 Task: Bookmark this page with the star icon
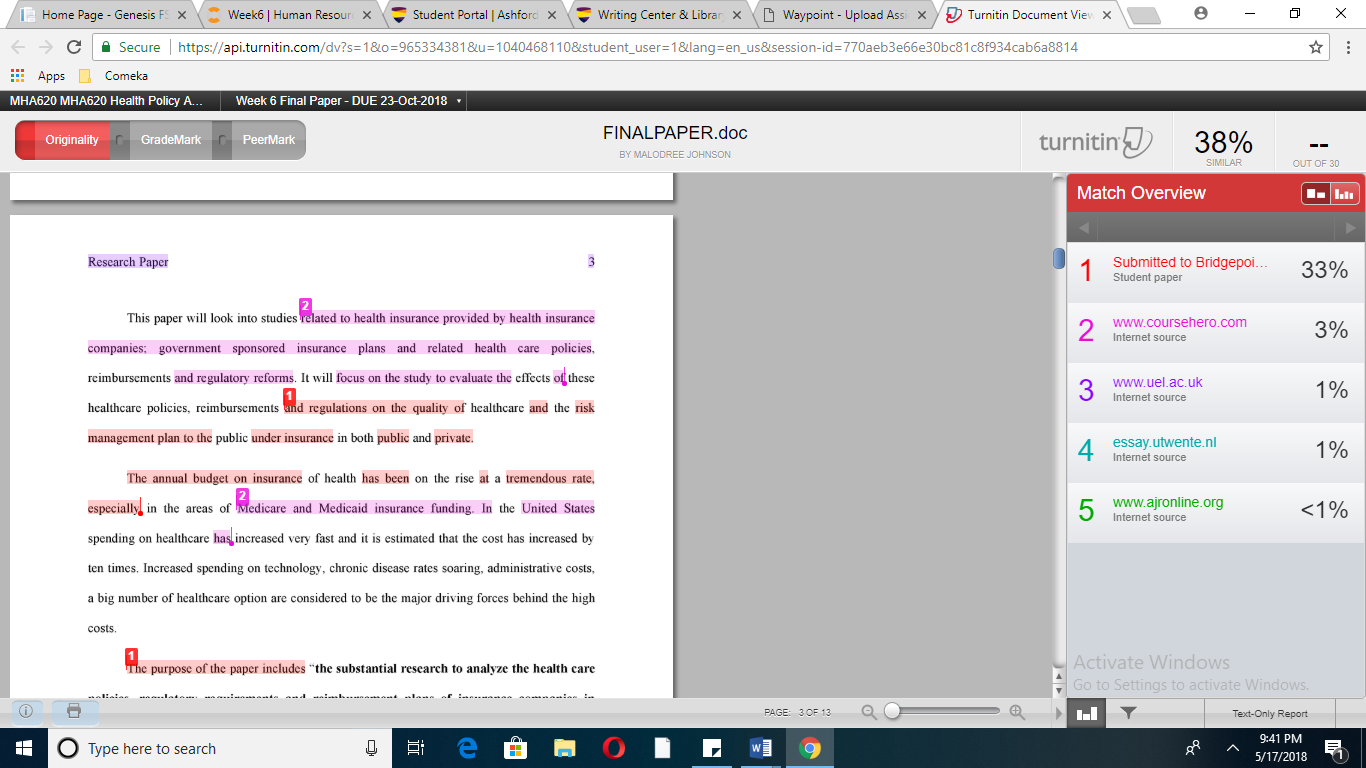(x=1316, y=47)
